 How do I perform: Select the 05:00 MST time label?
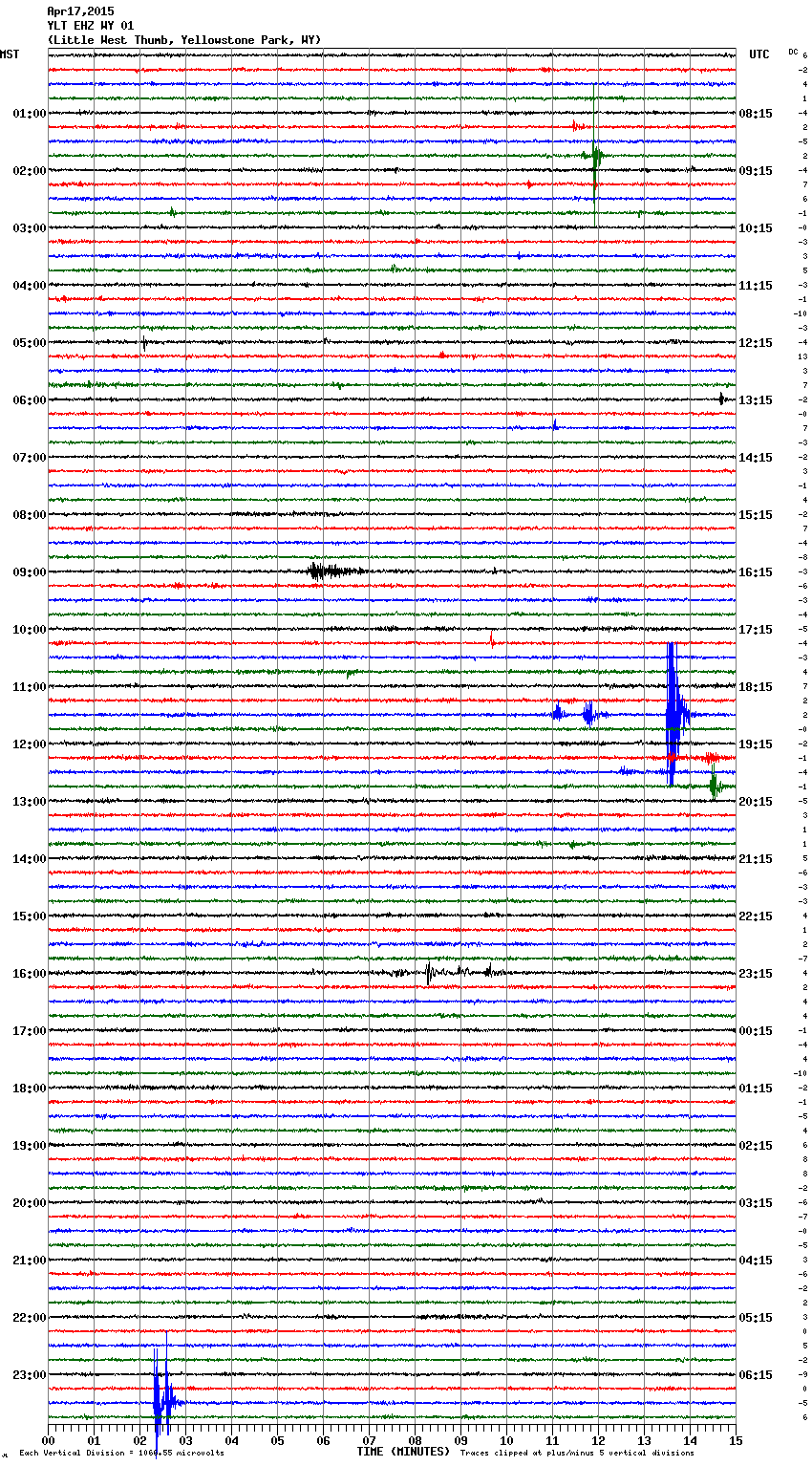pyautogui.click(x=30, y=343)
